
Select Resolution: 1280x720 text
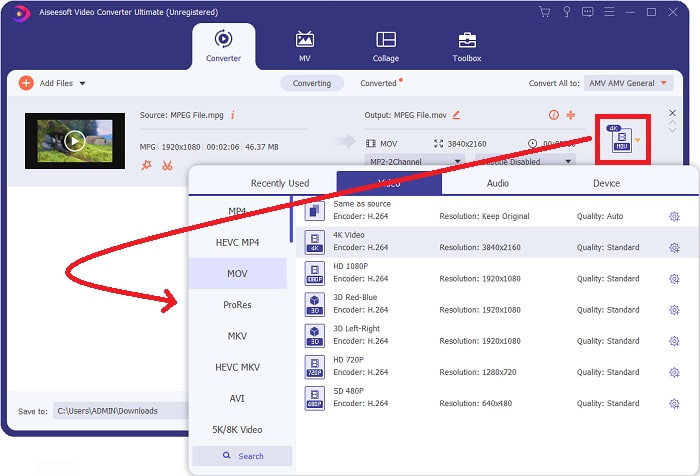point(478,372)
